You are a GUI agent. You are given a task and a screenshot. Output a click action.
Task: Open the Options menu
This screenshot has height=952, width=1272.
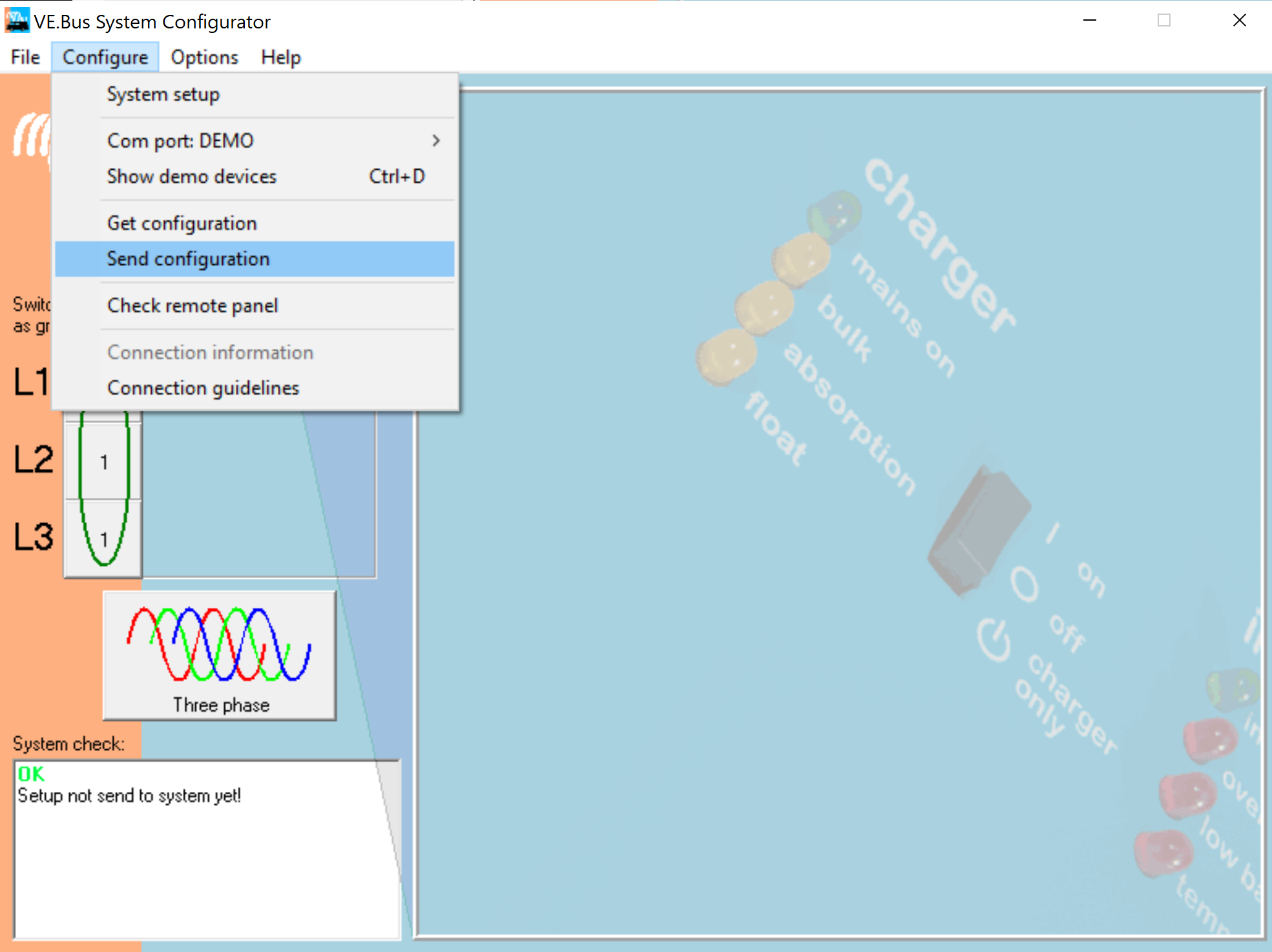click(x=204, y=57)
